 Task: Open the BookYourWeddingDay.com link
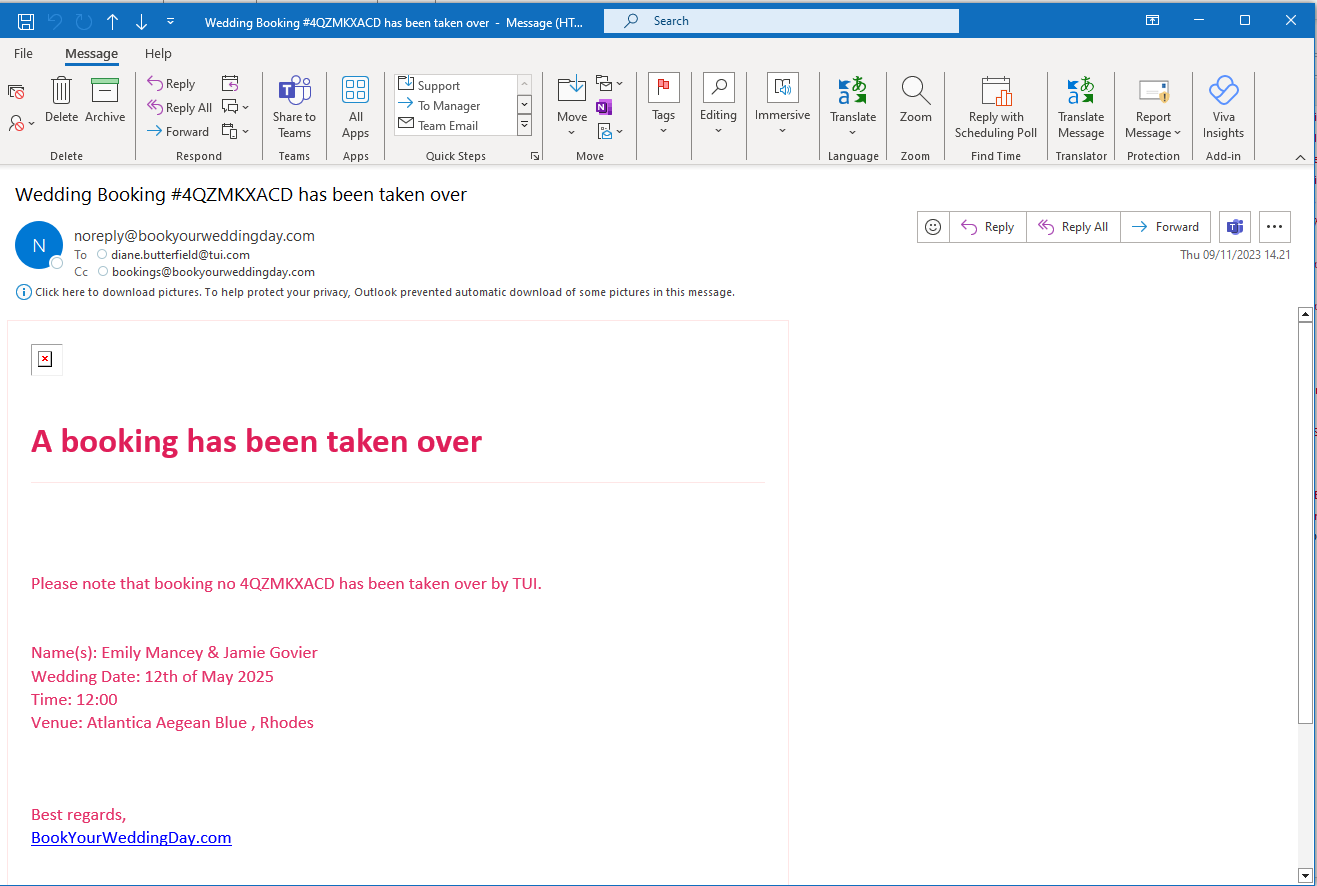point(131,838)
